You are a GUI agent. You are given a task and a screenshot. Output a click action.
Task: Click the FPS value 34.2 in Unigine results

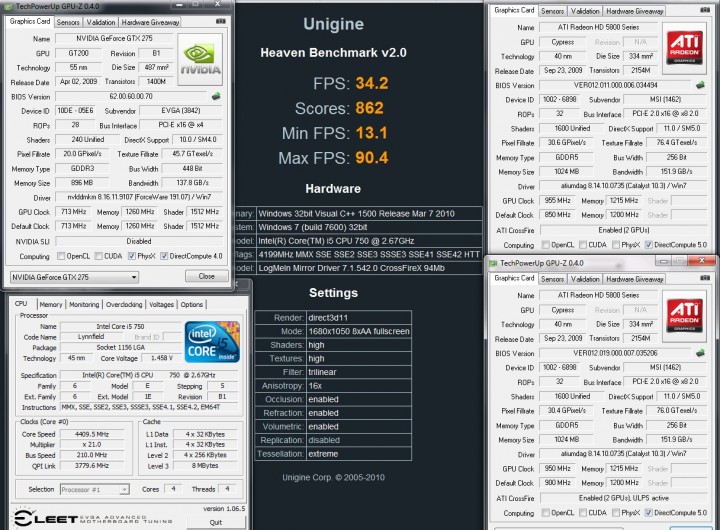click(x=372, y=83)
